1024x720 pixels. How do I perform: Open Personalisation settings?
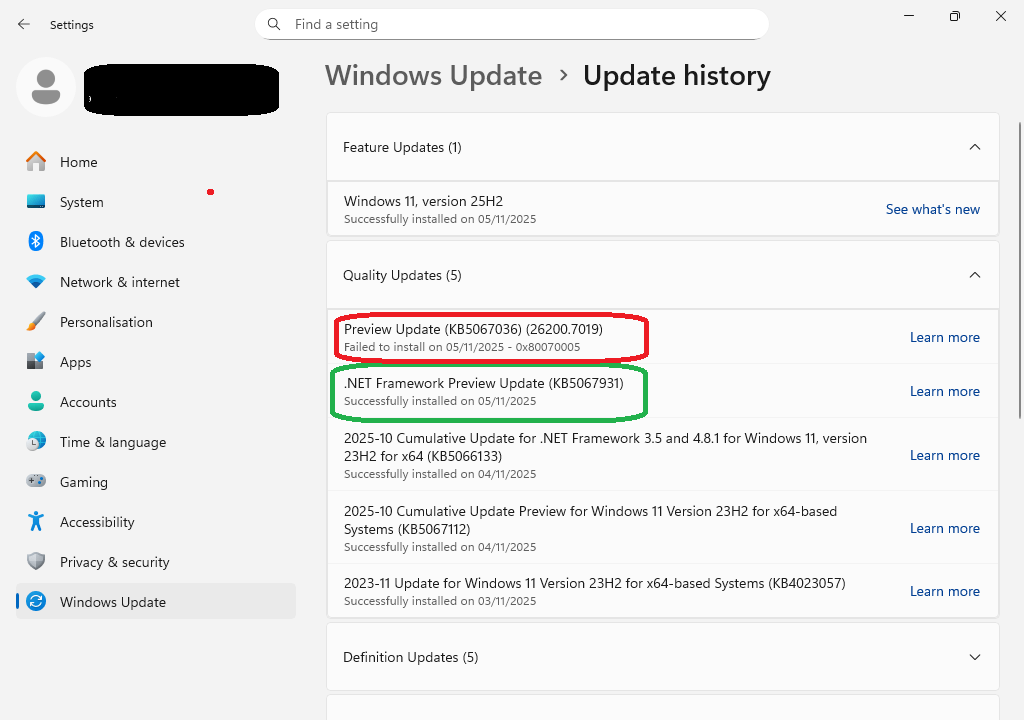pos(156,322)
